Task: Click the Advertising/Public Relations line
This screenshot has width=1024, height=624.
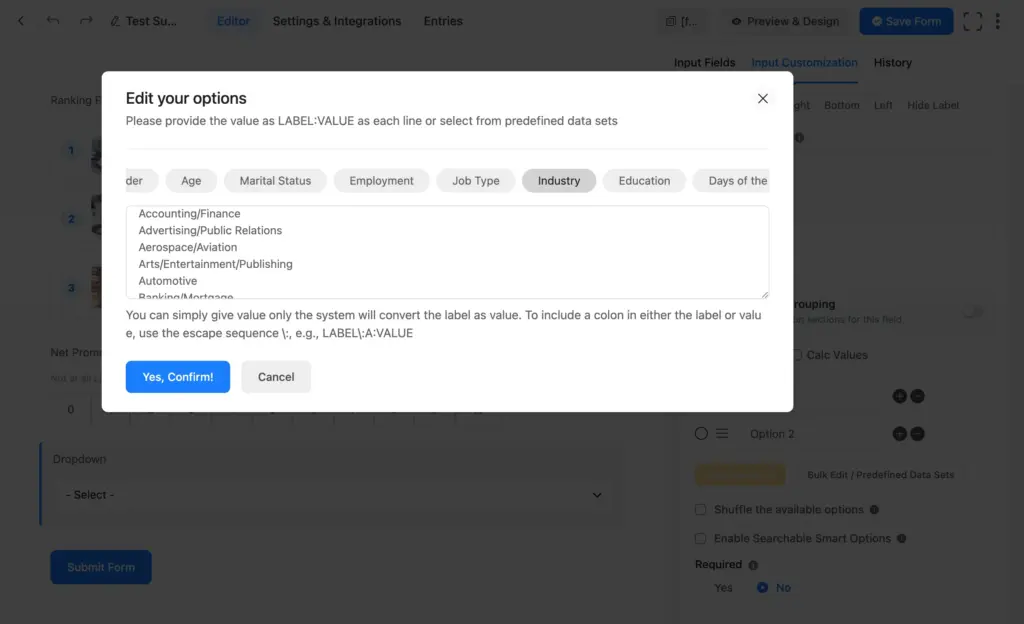Action: click(x=210, y=230)
